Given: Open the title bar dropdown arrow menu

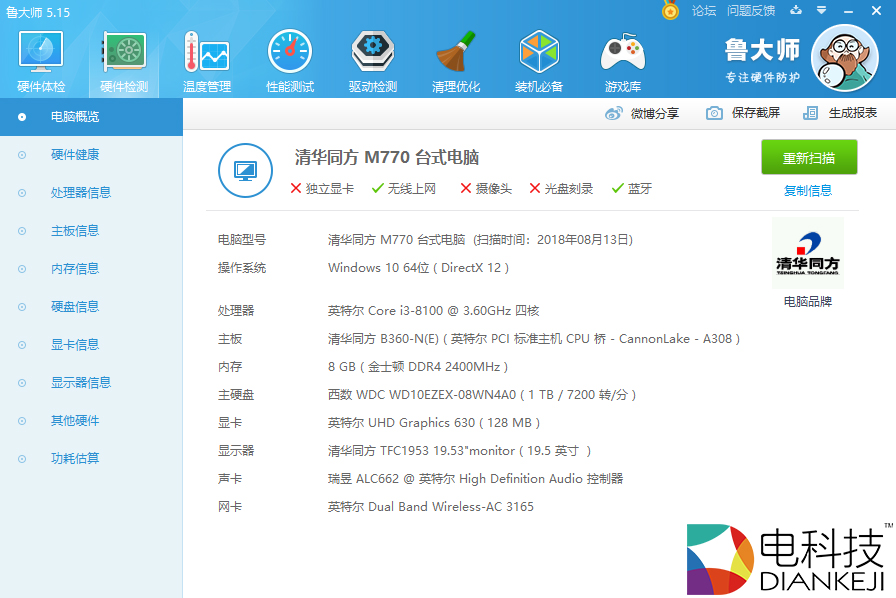Looking at the screenshot, I should click(822, 11).
